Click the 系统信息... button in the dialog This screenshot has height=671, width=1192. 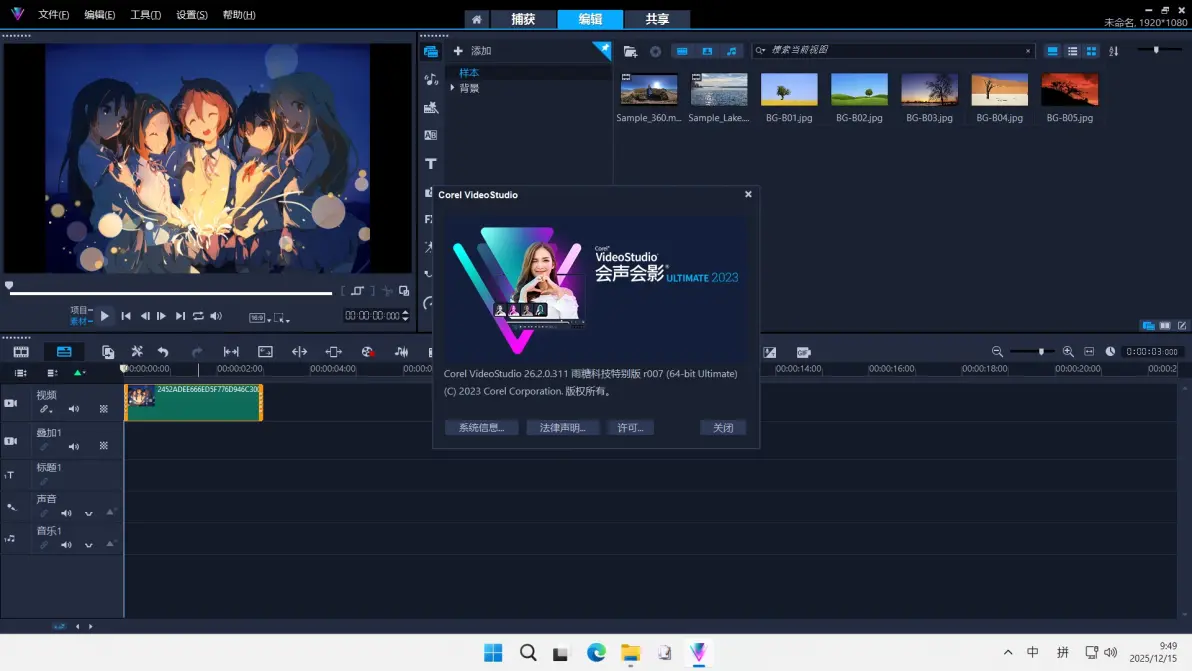[481, 428]
